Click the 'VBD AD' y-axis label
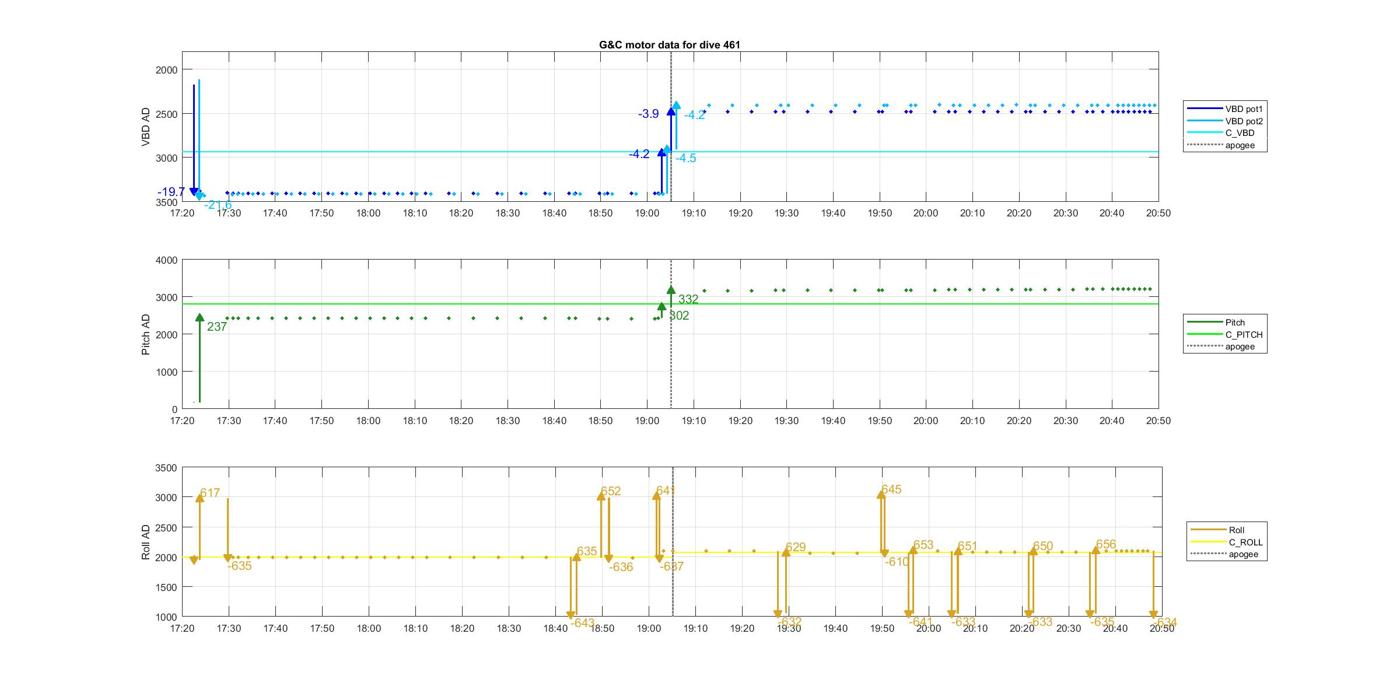Viewport: 1400px width, 693px height. click(x=146, y=127)
